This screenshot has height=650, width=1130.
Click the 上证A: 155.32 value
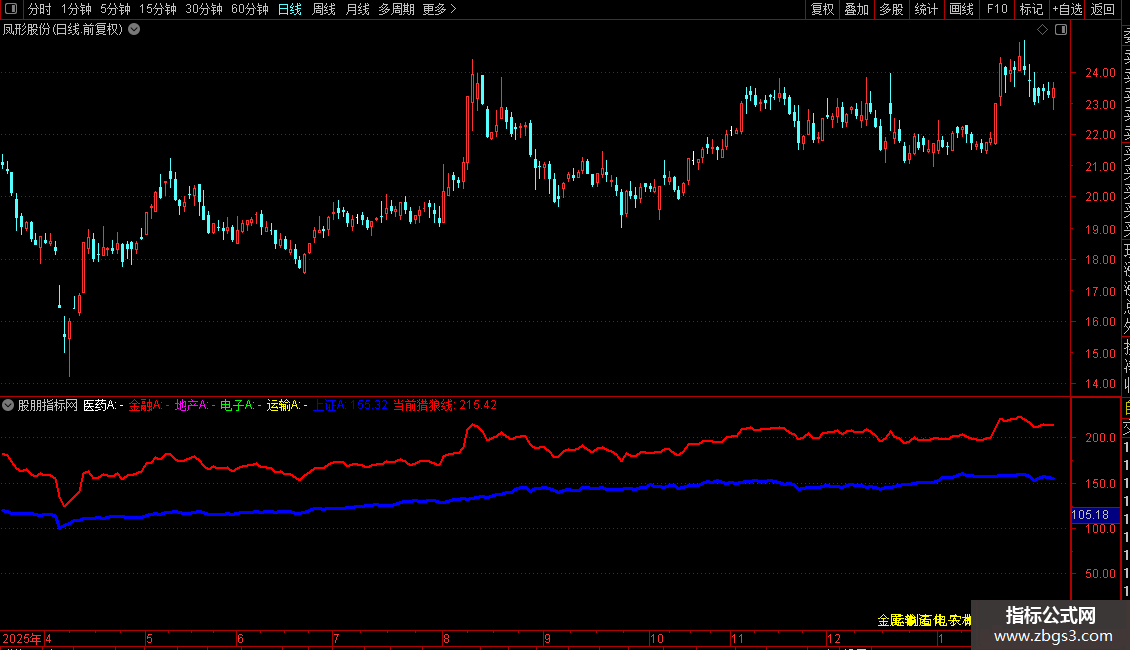coord(350,405)
